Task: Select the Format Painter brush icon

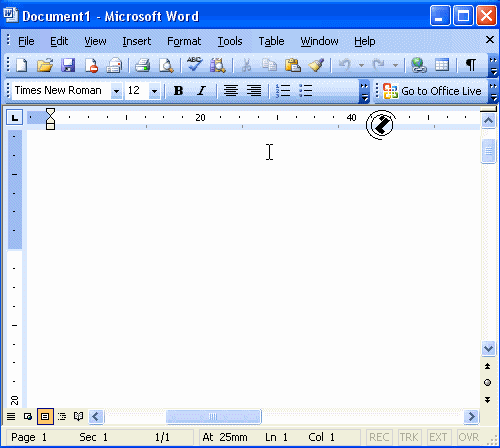Action: coord(316,65)
